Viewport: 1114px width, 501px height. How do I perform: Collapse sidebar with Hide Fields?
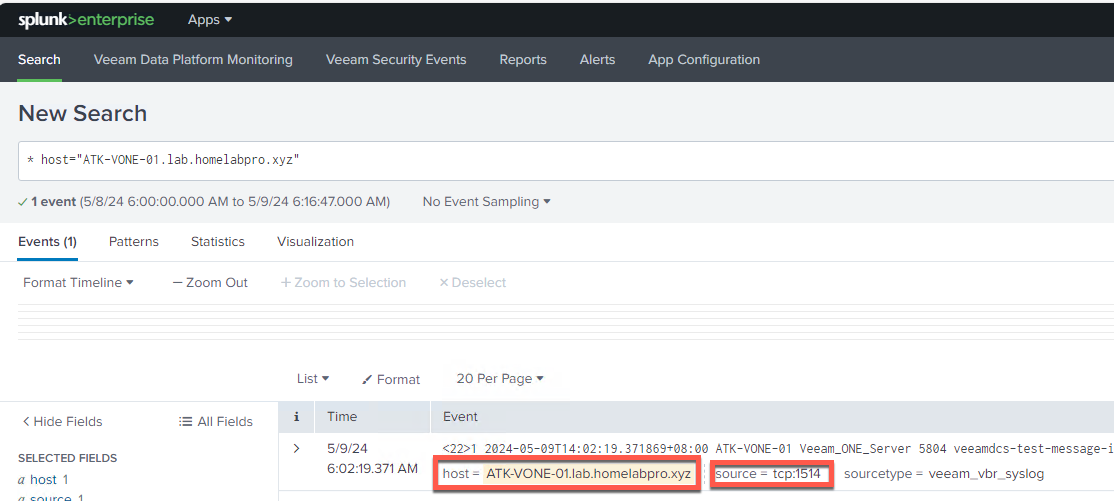click(x=62, y=422)
